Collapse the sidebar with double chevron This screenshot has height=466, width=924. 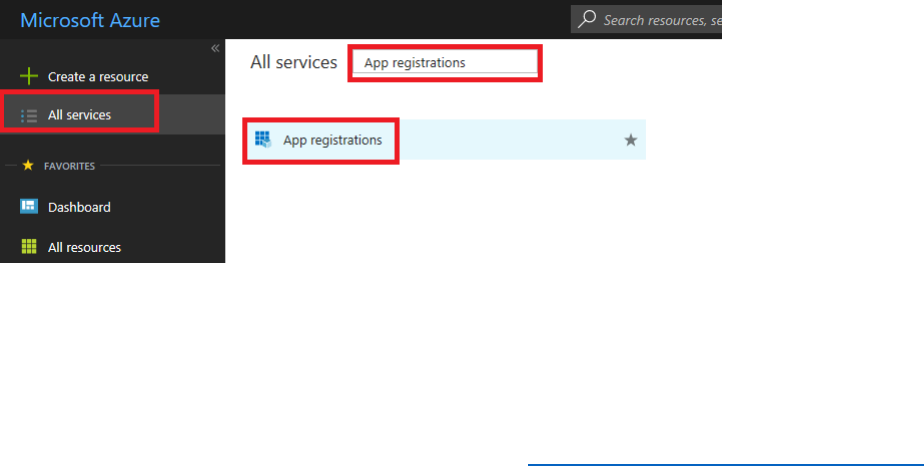pyautogui.click(x=215, y=48)
